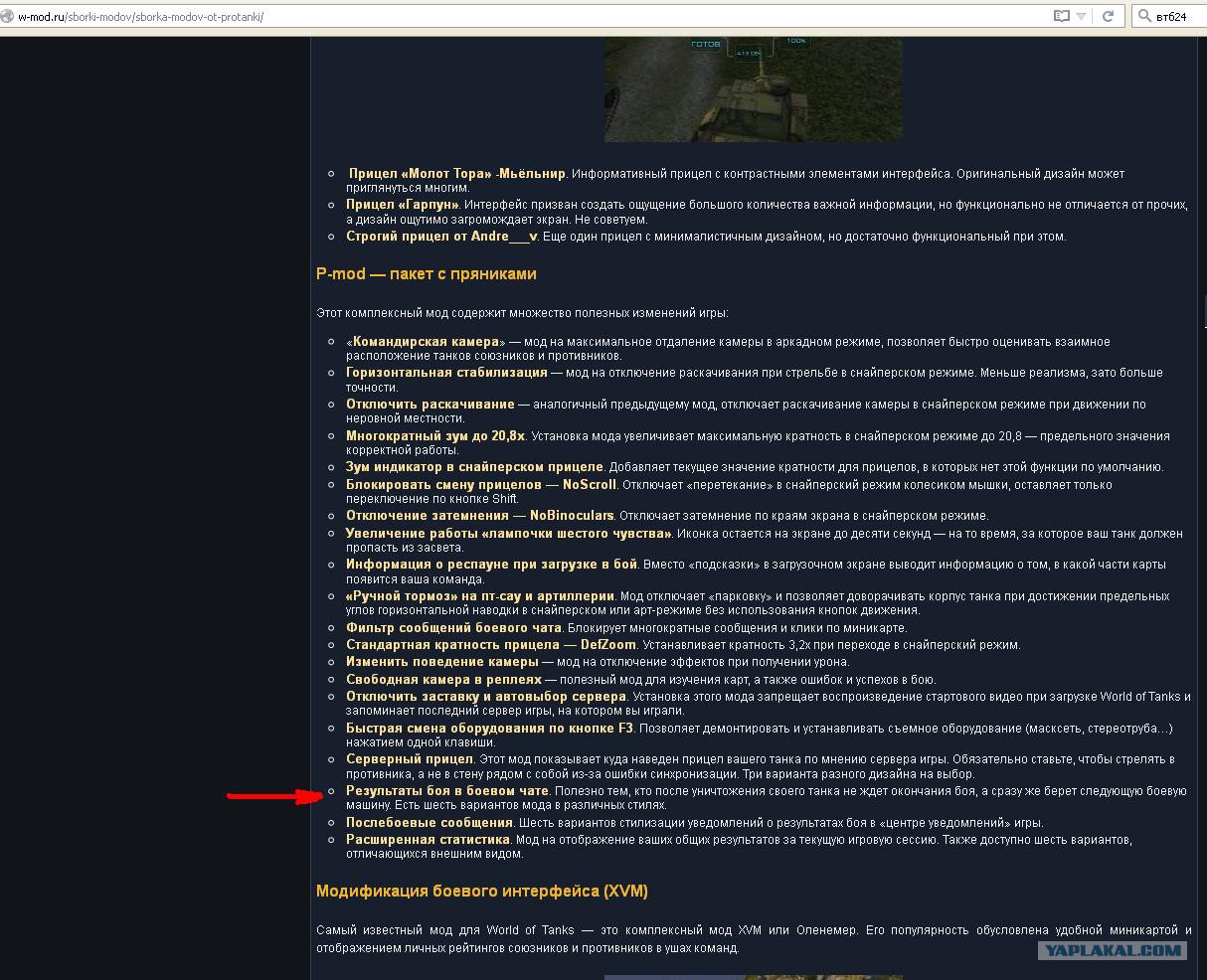Click the reader view book icon
This screenshot has height=980, width=1207.
pyautogui.click(x=1062, y=16)
